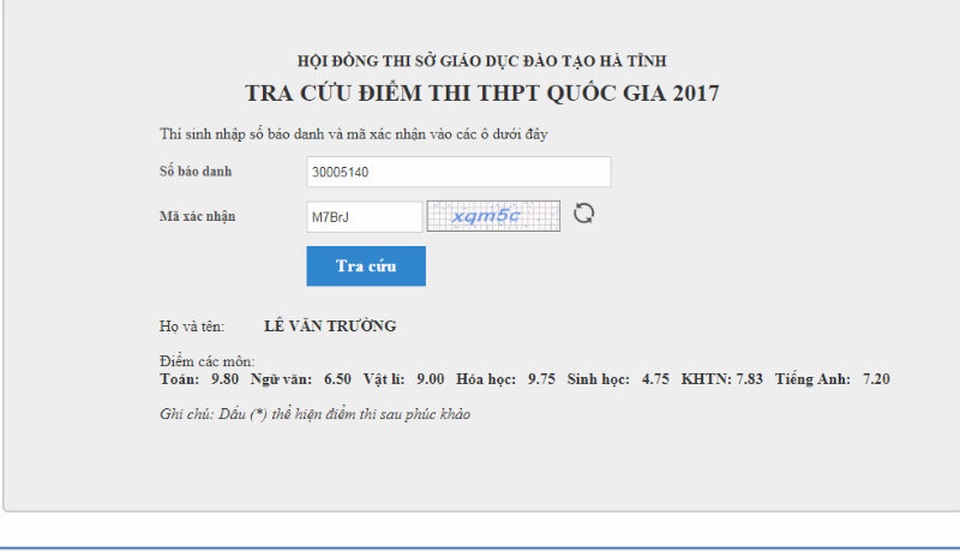Click the Hóa học score 9.75
The height and width of the screenshot is (551, 960).
(541, 380)
